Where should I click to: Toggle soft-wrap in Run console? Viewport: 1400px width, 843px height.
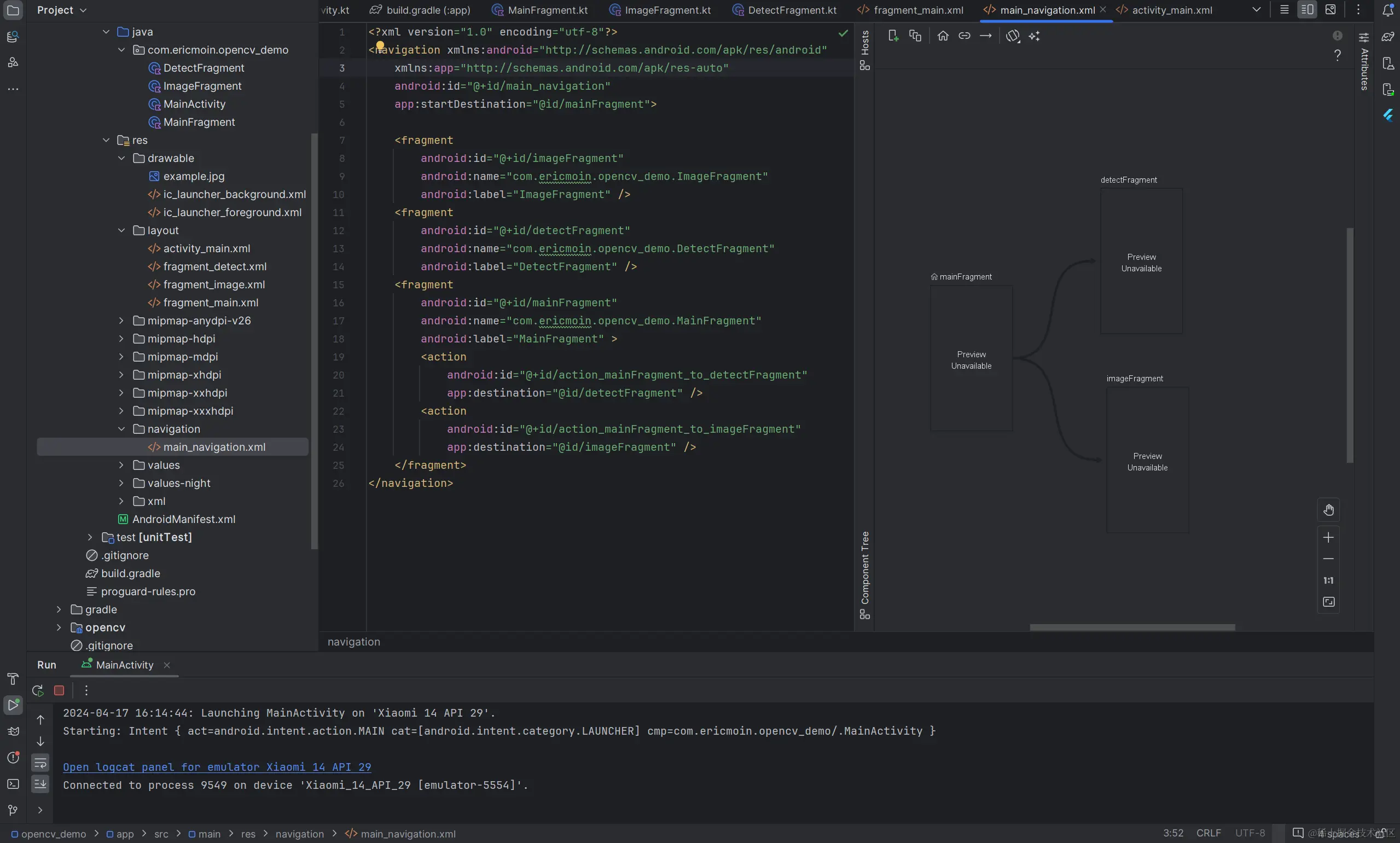(x=40, y=763)
